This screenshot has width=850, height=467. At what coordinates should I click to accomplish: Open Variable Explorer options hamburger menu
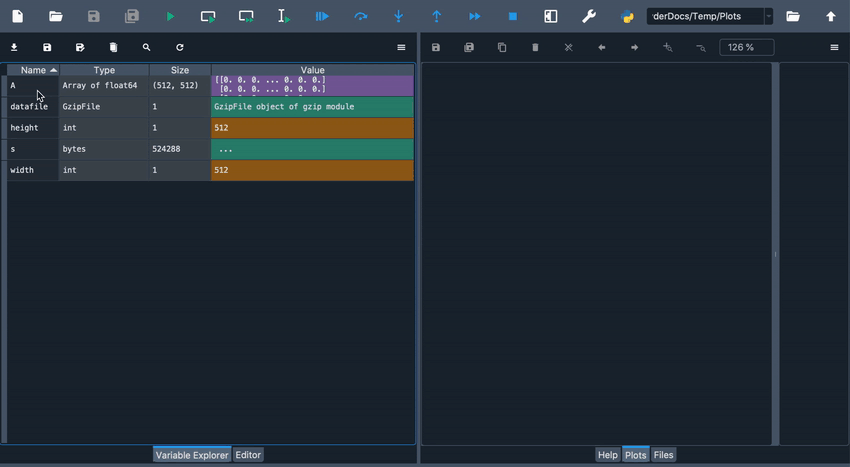(401, 47)
